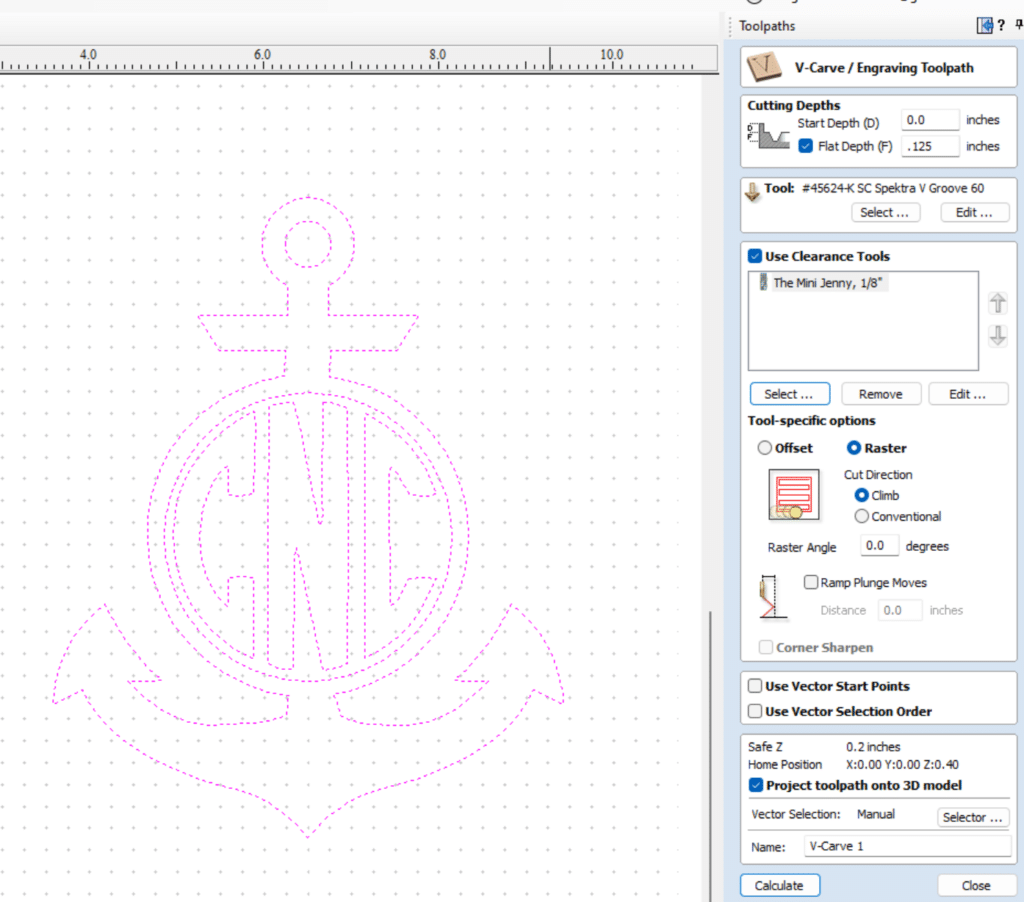Image resolution: width=1024 pixels, height=902 pixels.
Task: Click the V-Carve toolpath header icon
Action: coord(763,67)
